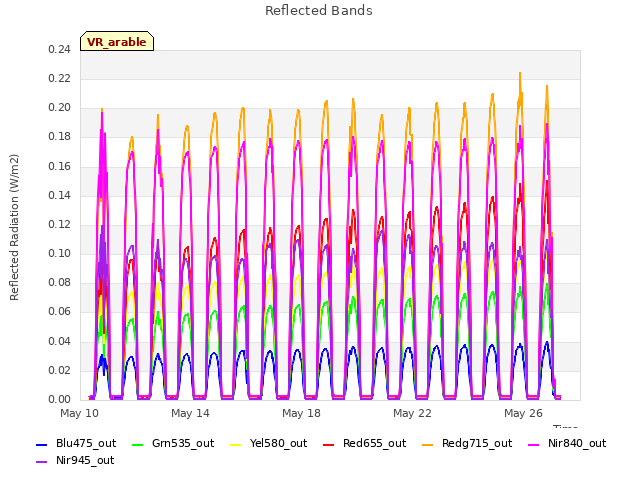Click the 0.12 y-axis tick label
Image resolution: width=640 pixels, height=480 pixels.
click(60, 224)
